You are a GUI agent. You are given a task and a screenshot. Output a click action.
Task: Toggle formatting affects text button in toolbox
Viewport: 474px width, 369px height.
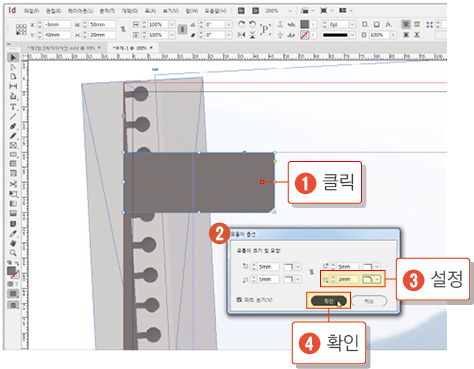coord(16,284)
